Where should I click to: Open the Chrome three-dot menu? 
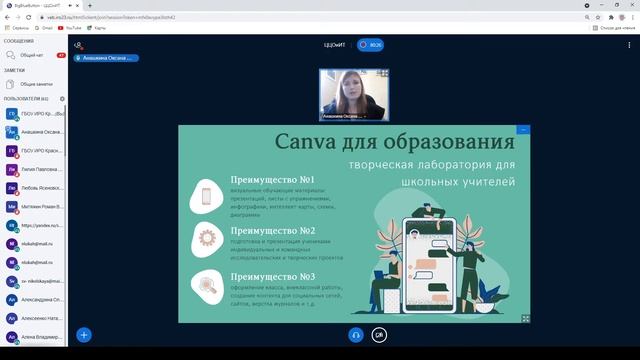(x=633, y=18)
